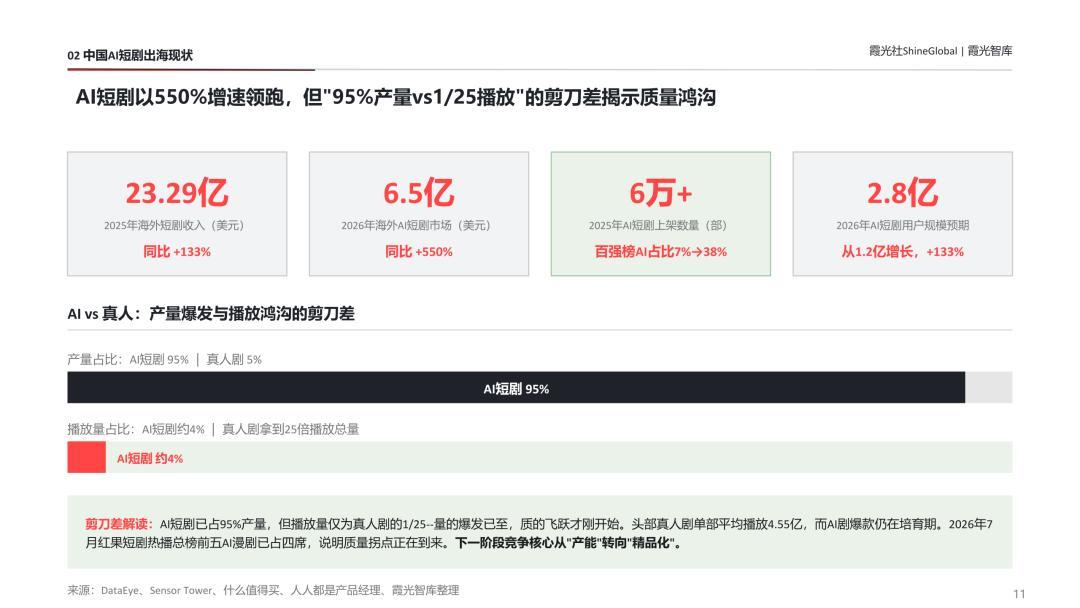Click the section header "02 中国AI短剧出海现状"
The height and width of the screenshot is (608, 1080).
(129, 55)
